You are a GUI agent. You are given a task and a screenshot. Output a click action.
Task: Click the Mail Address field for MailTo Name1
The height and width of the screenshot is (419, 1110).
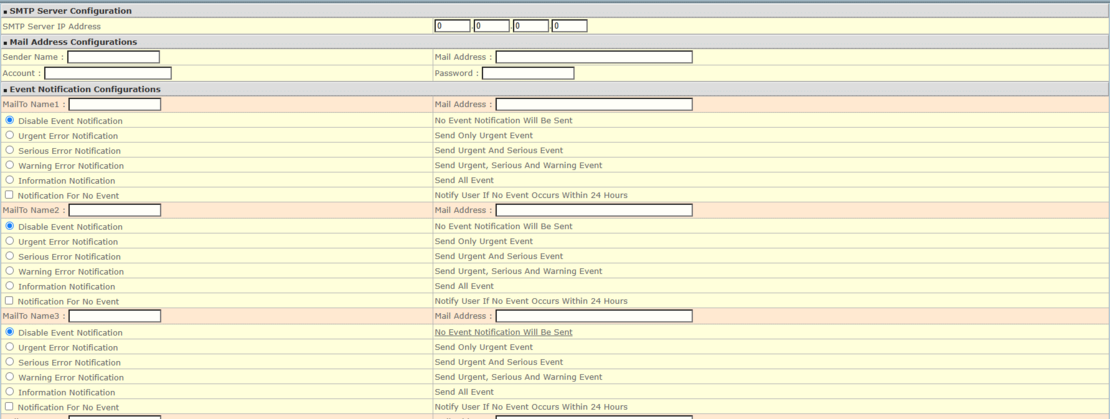pos(594,104)
